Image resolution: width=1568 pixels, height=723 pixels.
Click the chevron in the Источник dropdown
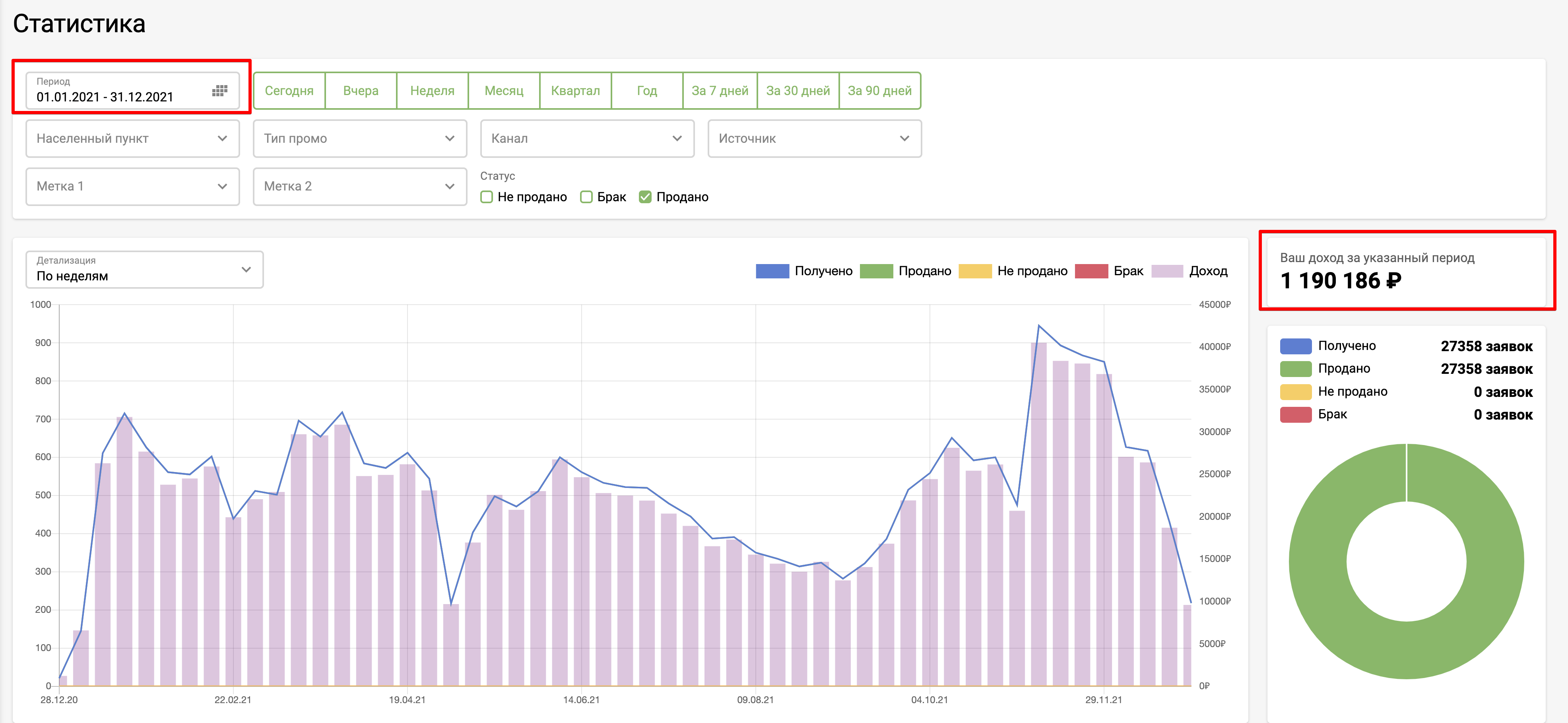[x=904, y=138]
